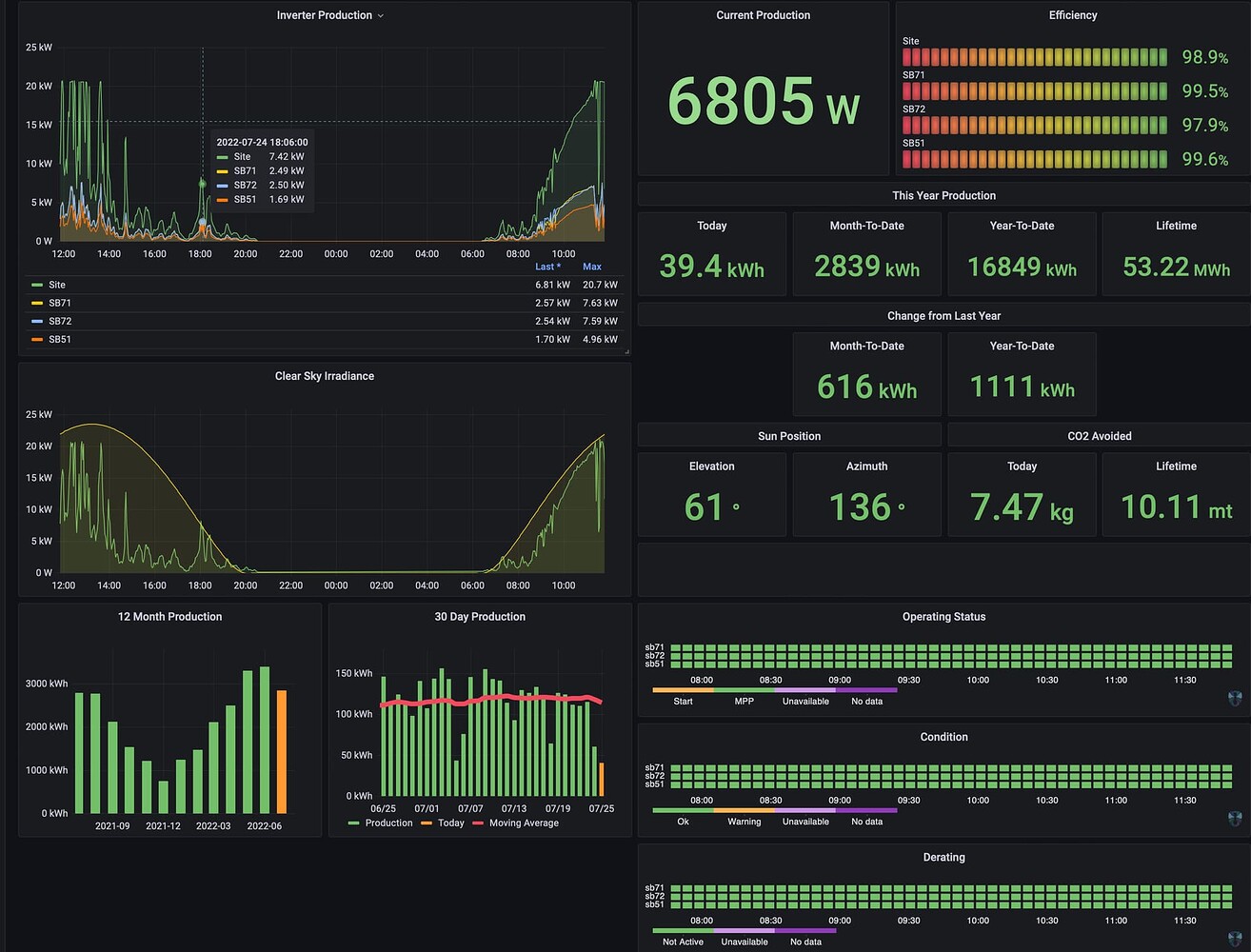This screenshot has height=952, width=1251.
Task: Toggle the SB72 series in Inverter Production legend
Action: [x=60, y=321]
